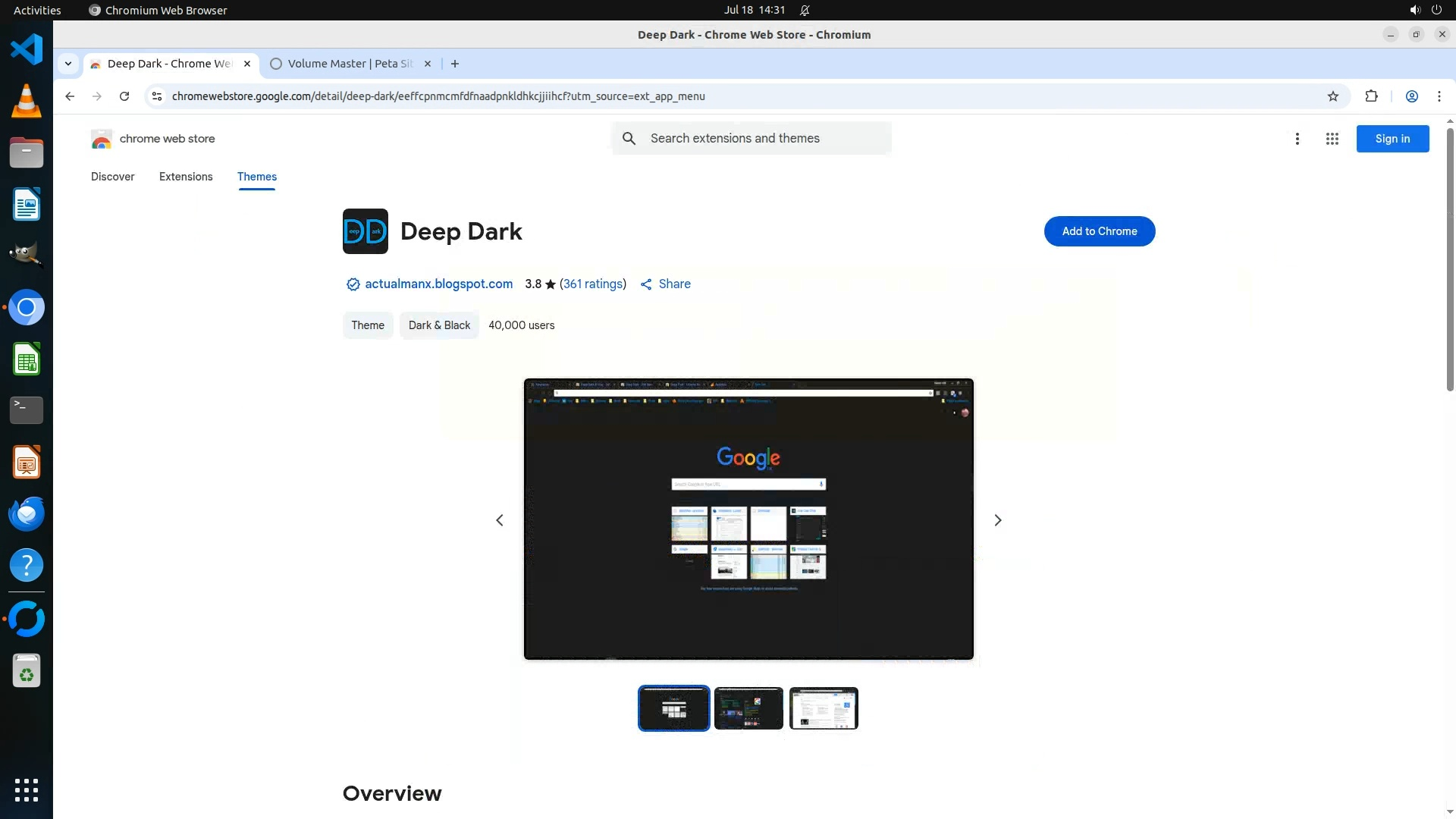
Task: Open the Extensions puzzle icon
Action: coord(1371,96)
